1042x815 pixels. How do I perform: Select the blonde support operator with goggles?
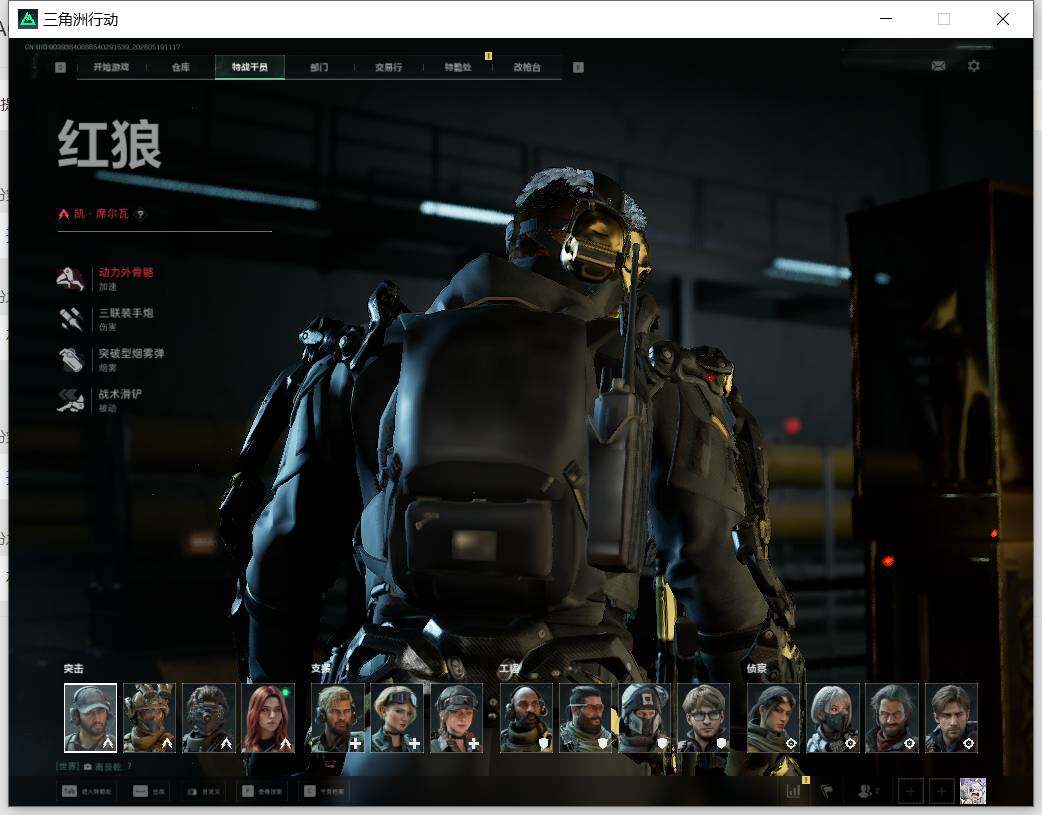coord(397,718)
